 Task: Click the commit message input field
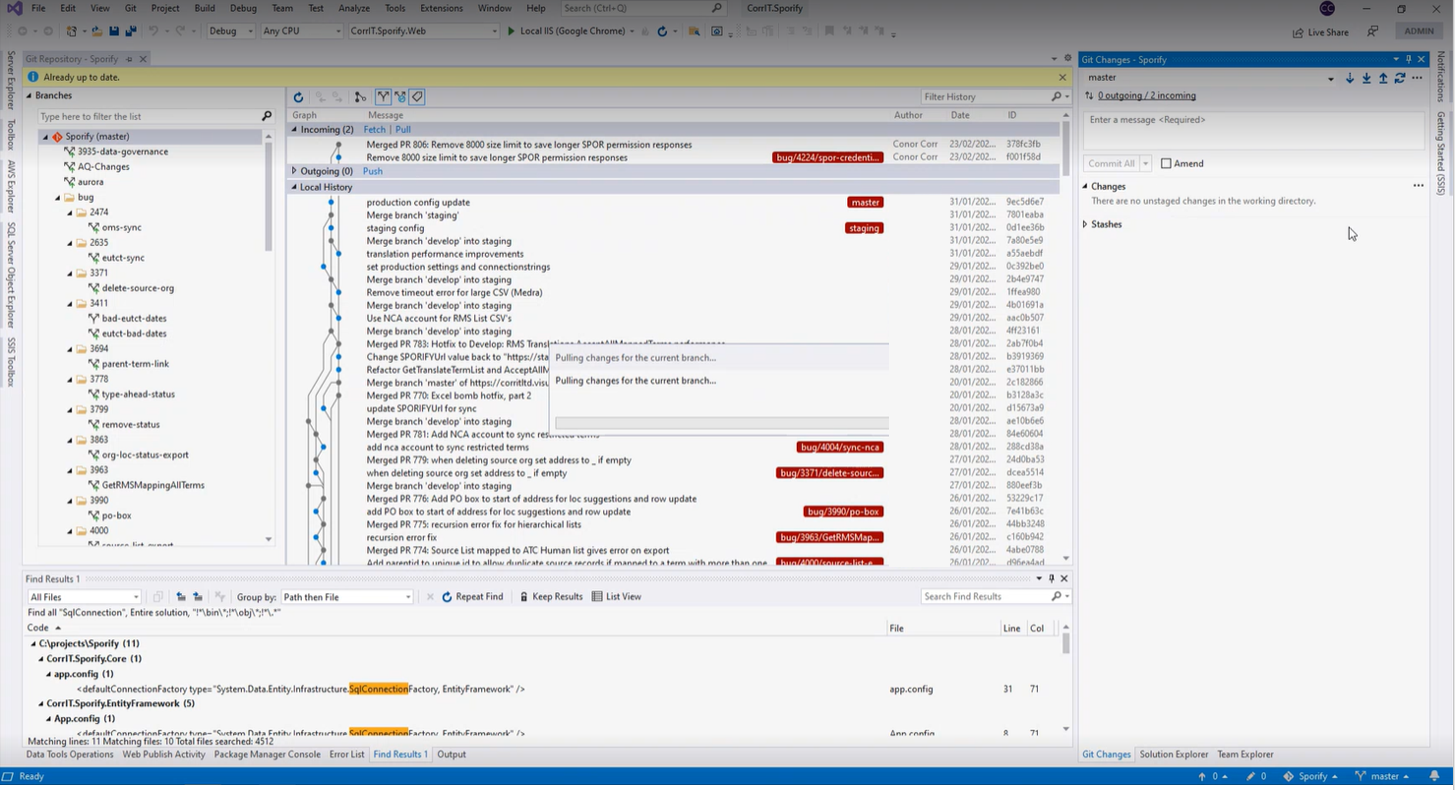tap(1253, 130)
